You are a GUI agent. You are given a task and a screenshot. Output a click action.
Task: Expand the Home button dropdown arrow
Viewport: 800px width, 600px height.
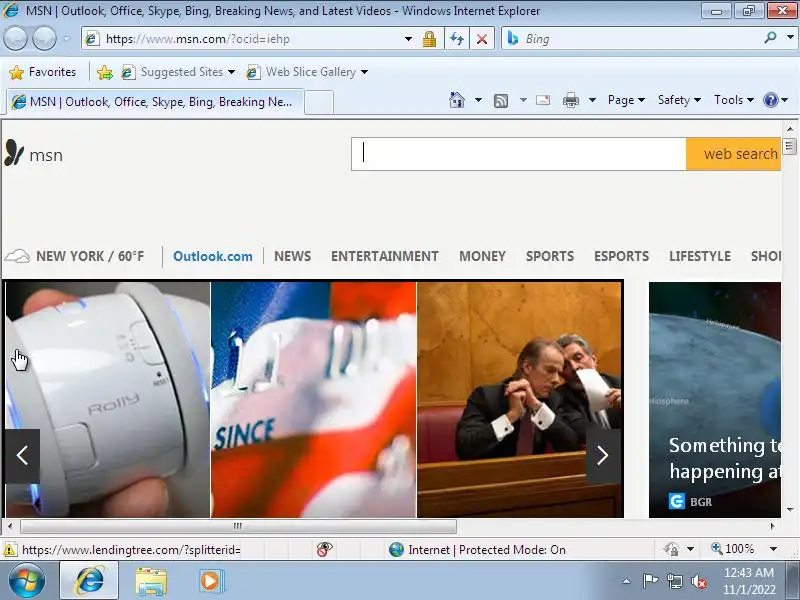pyautogui.click(x=478, y=100)
